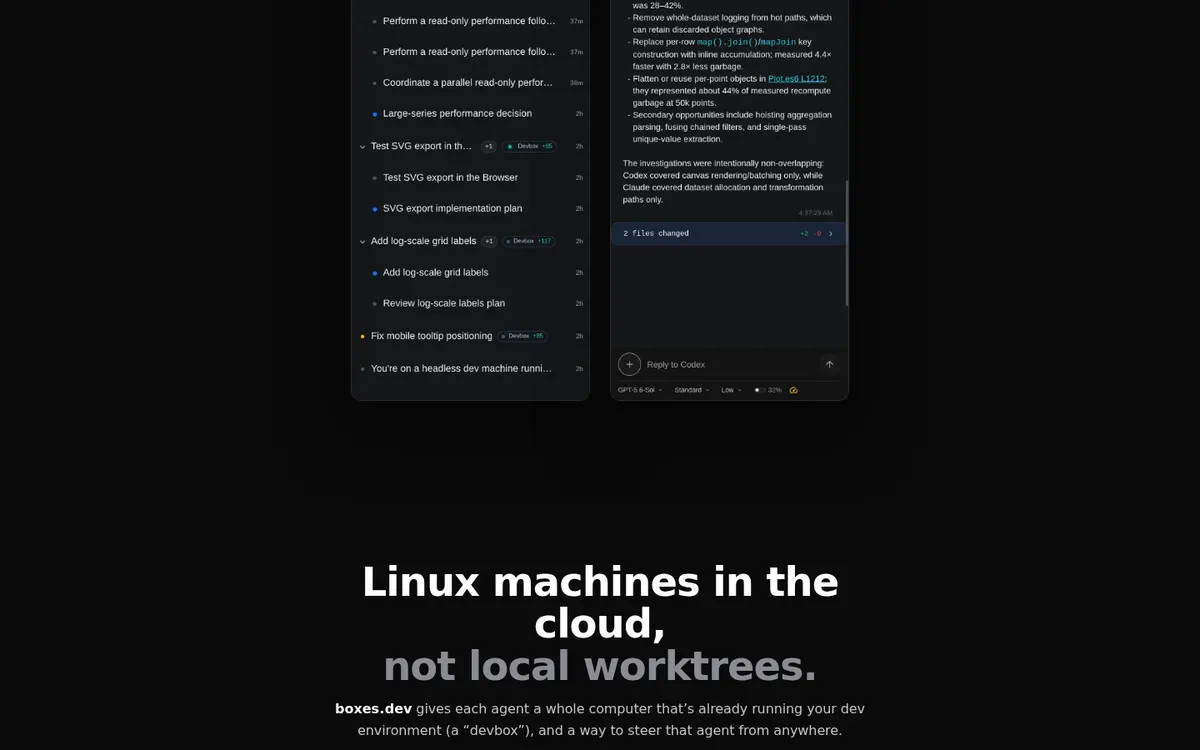Image resolution: width=1200 pixels, height=750 pixels.
Task: Click the mapJoin inline code text
Action: point(778,42)
